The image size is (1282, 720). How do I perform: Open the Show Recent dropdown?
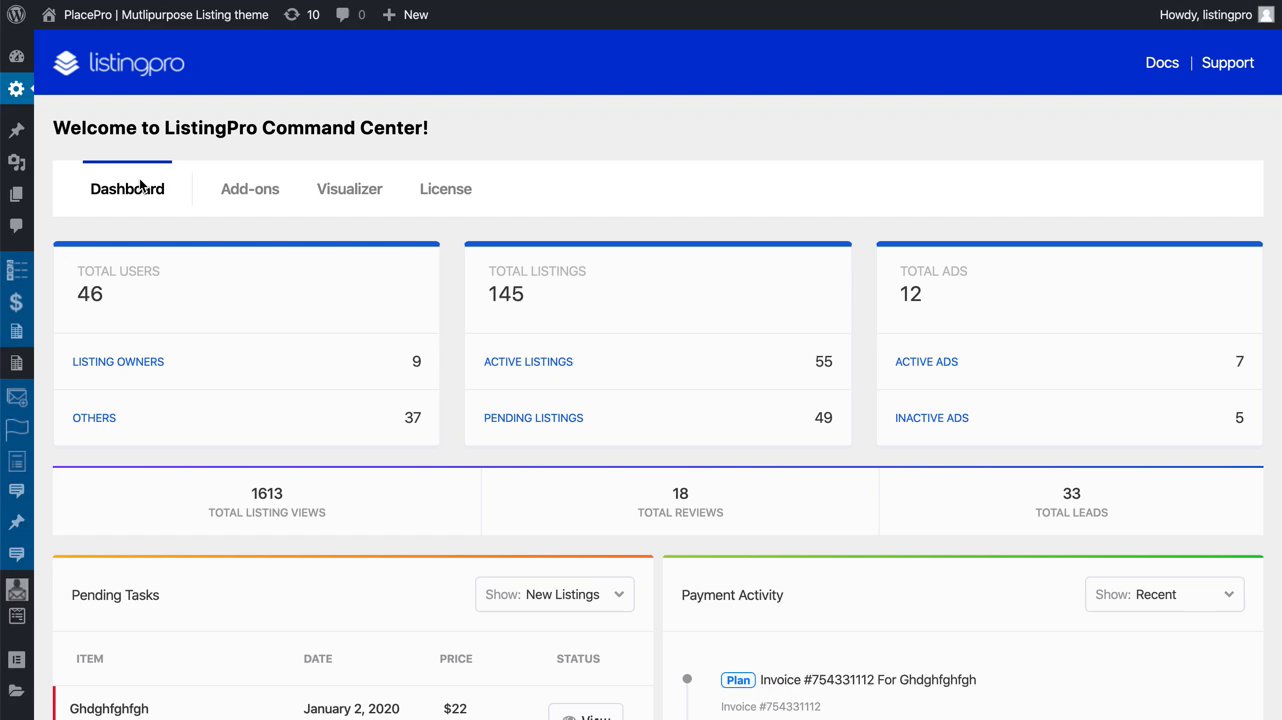[x=1165, y=594]
